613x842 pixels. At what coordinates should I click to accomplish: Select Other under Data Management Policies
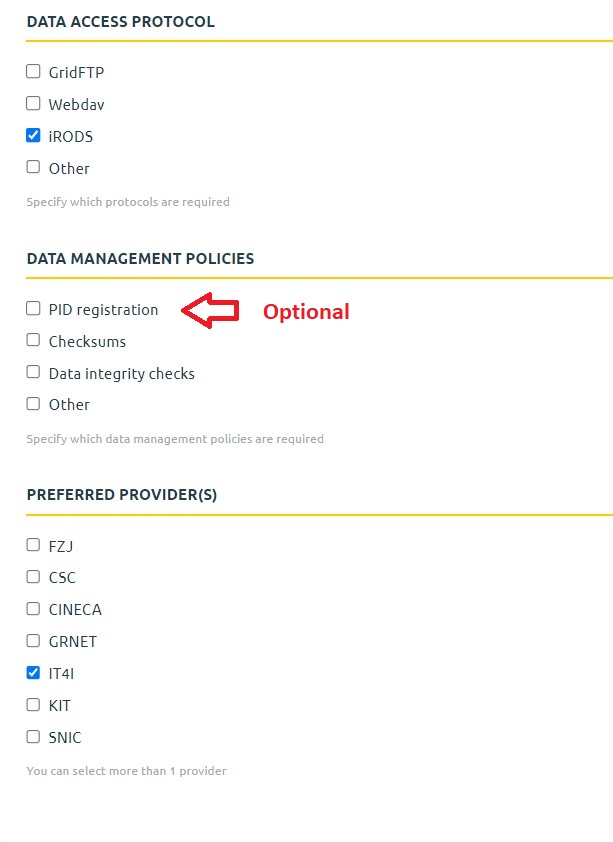pyautogui.click(x=33, y=404)
